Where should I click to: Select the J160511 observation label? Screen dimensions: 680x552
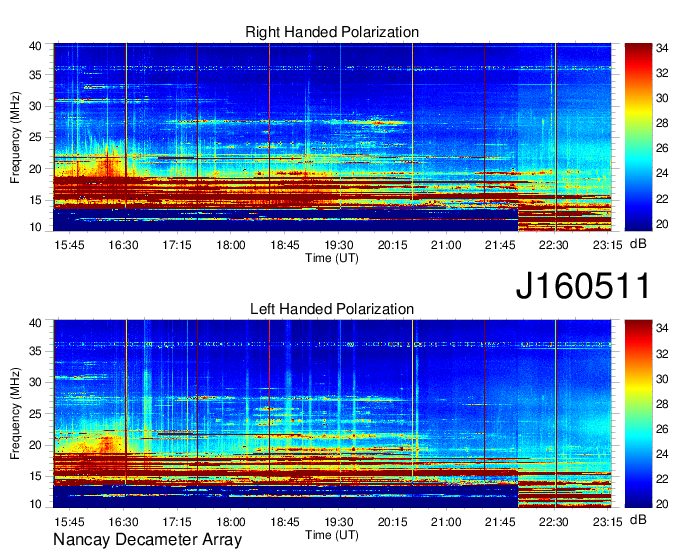click(583, 286)
